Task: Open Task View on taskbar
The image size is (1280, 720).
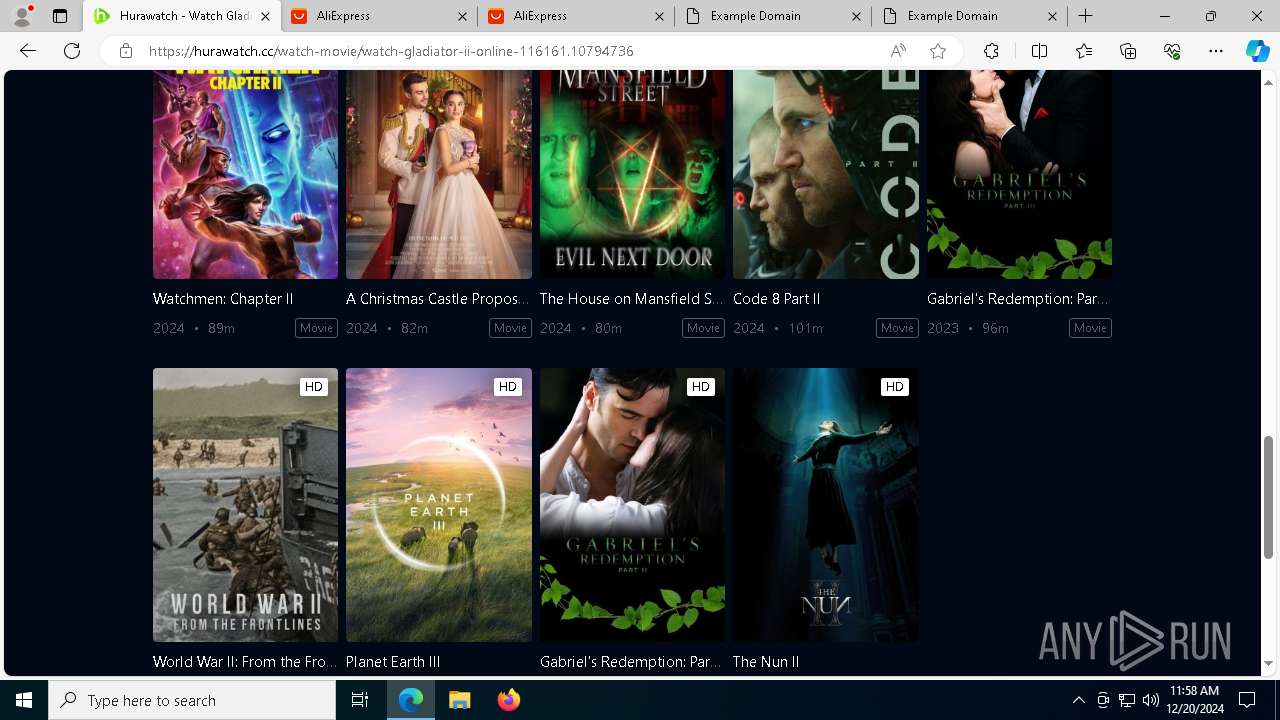Action: (360, 701)
